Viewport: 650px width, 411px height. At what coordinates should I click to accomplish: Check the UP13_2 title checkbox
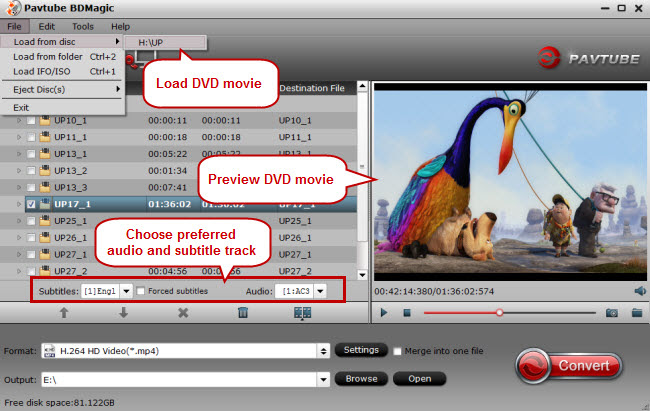(x=31, y=171)
